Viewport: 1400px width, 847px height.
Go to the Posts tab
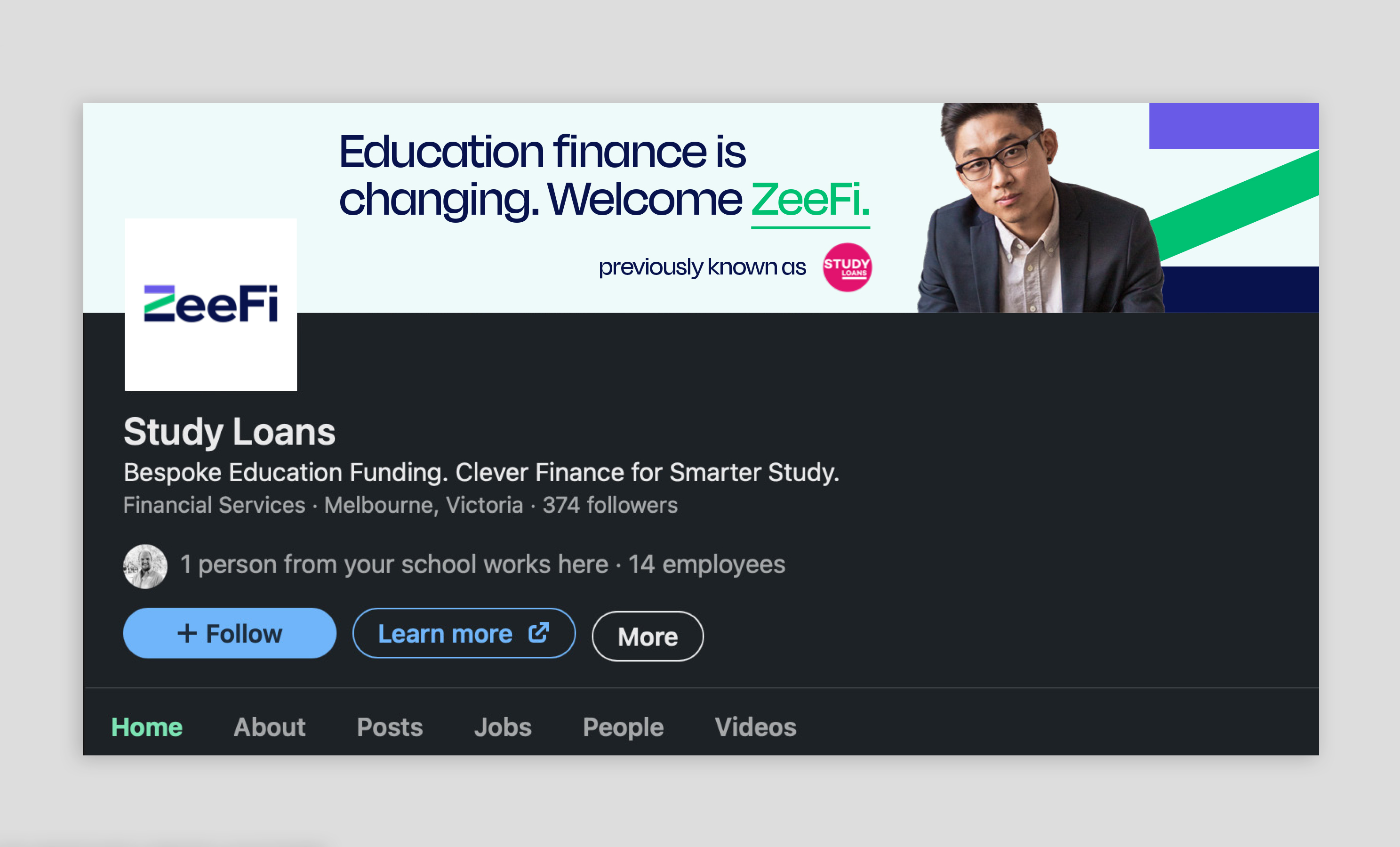(x=390, y=727)
